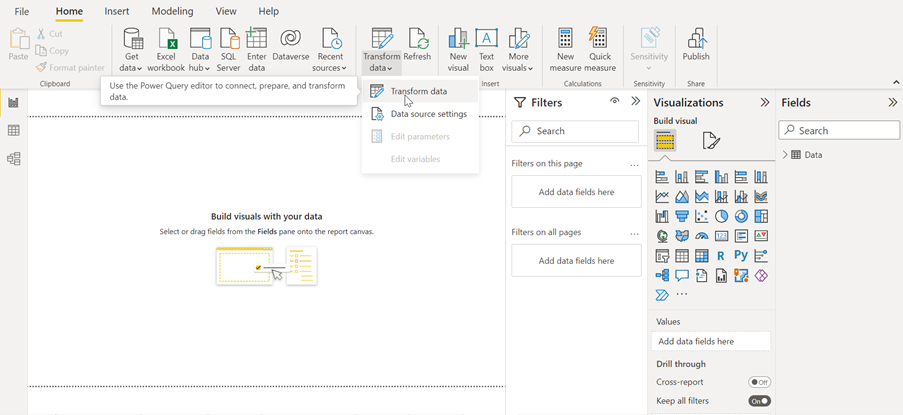Image resolution: width=903 pixels, height=415 pixels.
Task: Open the SQL Server connector
Action: 229,50
